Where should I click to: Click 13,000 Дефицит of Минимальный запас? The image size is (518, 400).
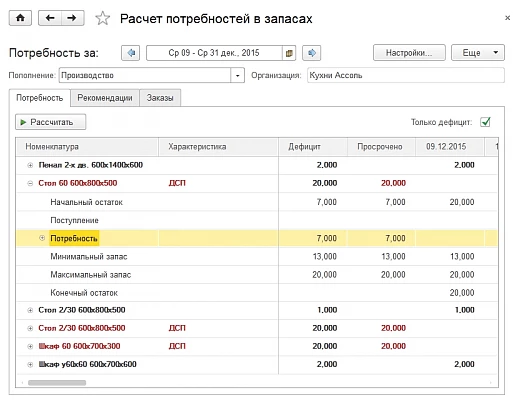325,257
